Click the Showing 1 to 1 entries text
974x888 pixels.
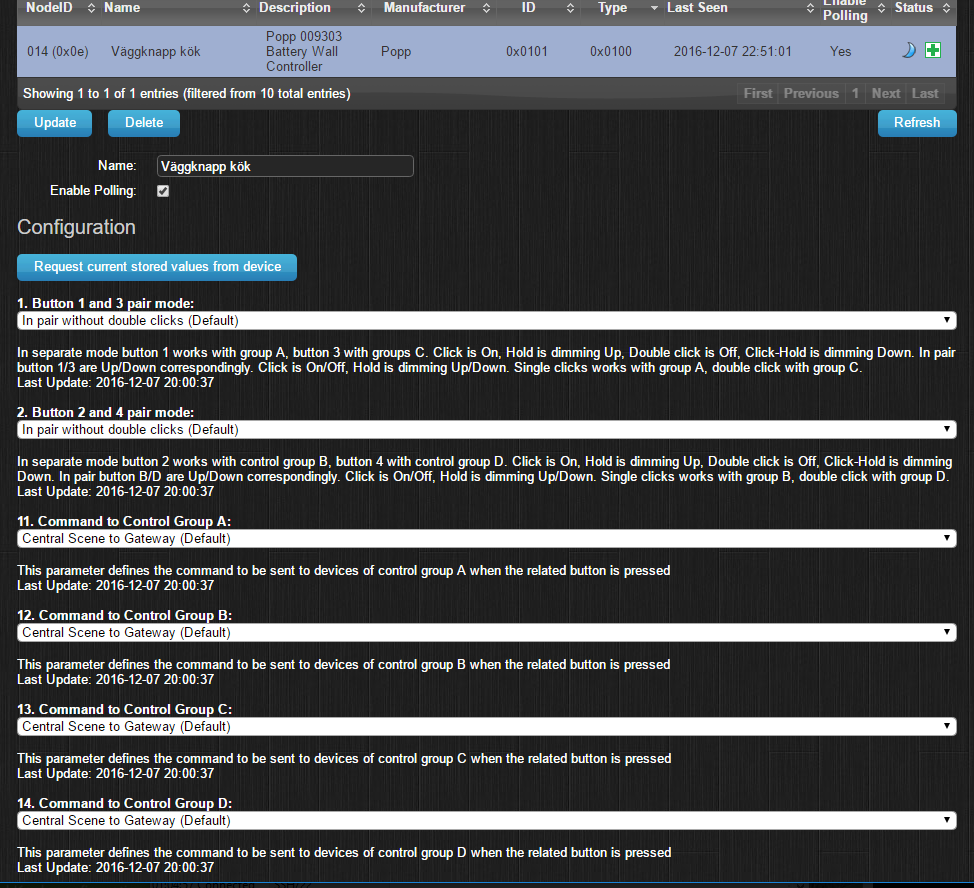pyautogui.click(x=186, y=94)
